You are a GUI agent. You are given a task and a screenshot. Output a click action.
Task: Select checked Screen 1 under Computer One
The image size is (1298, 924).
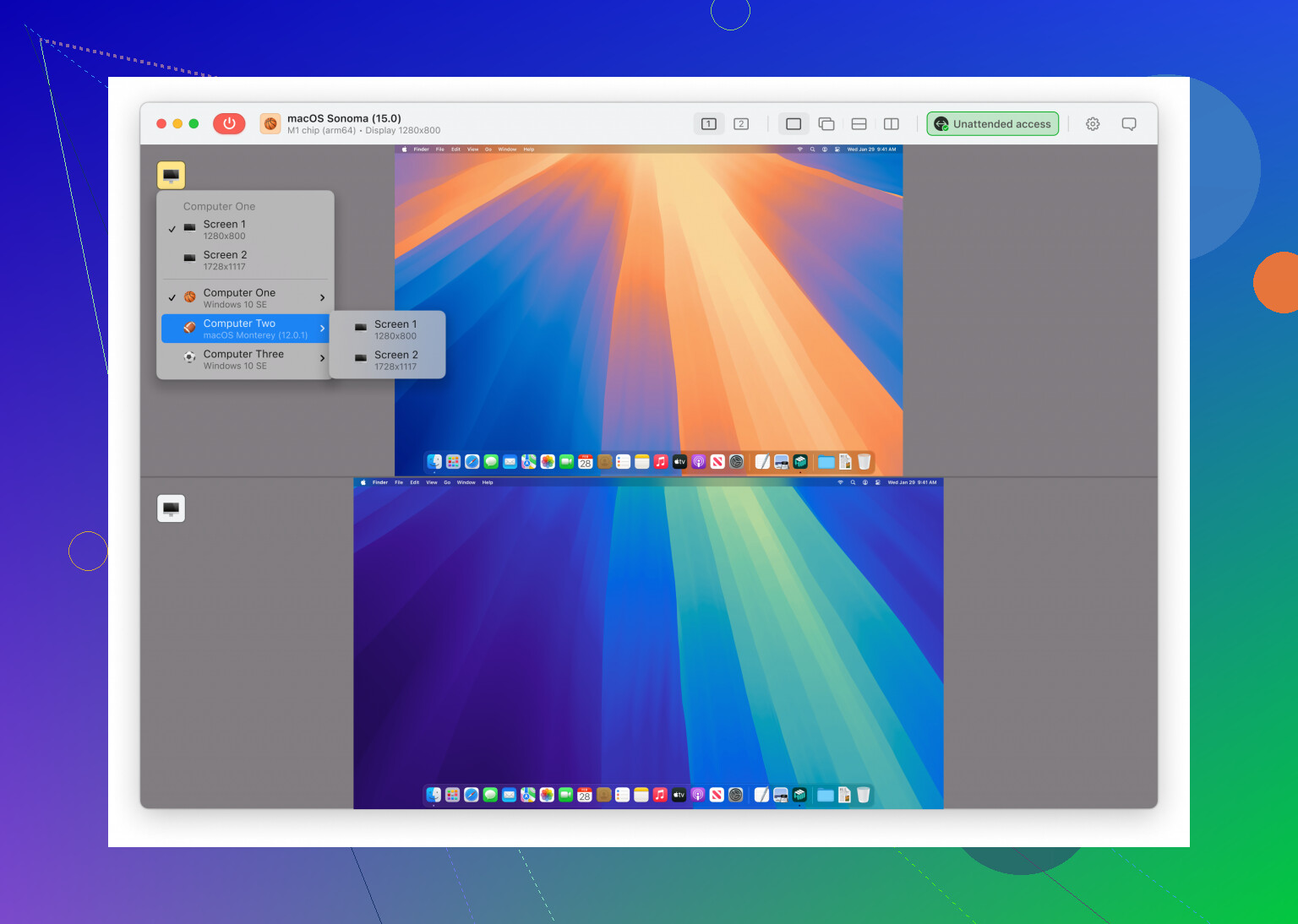(225, 230)
